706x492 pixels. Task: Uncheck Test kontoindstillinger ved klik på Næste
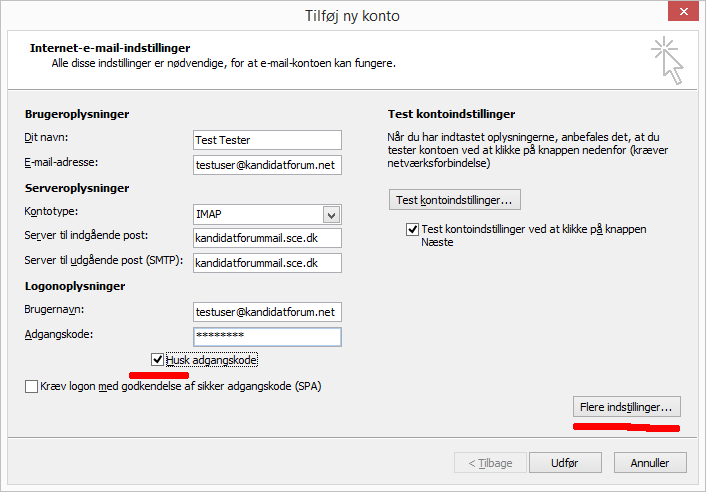click(413, 230)
